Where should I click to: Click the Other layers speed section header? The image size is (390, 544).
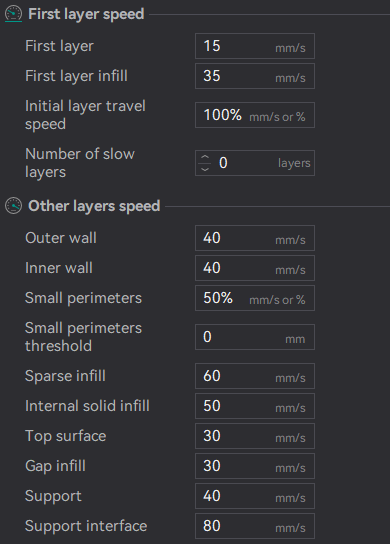(x=94, y=206)
